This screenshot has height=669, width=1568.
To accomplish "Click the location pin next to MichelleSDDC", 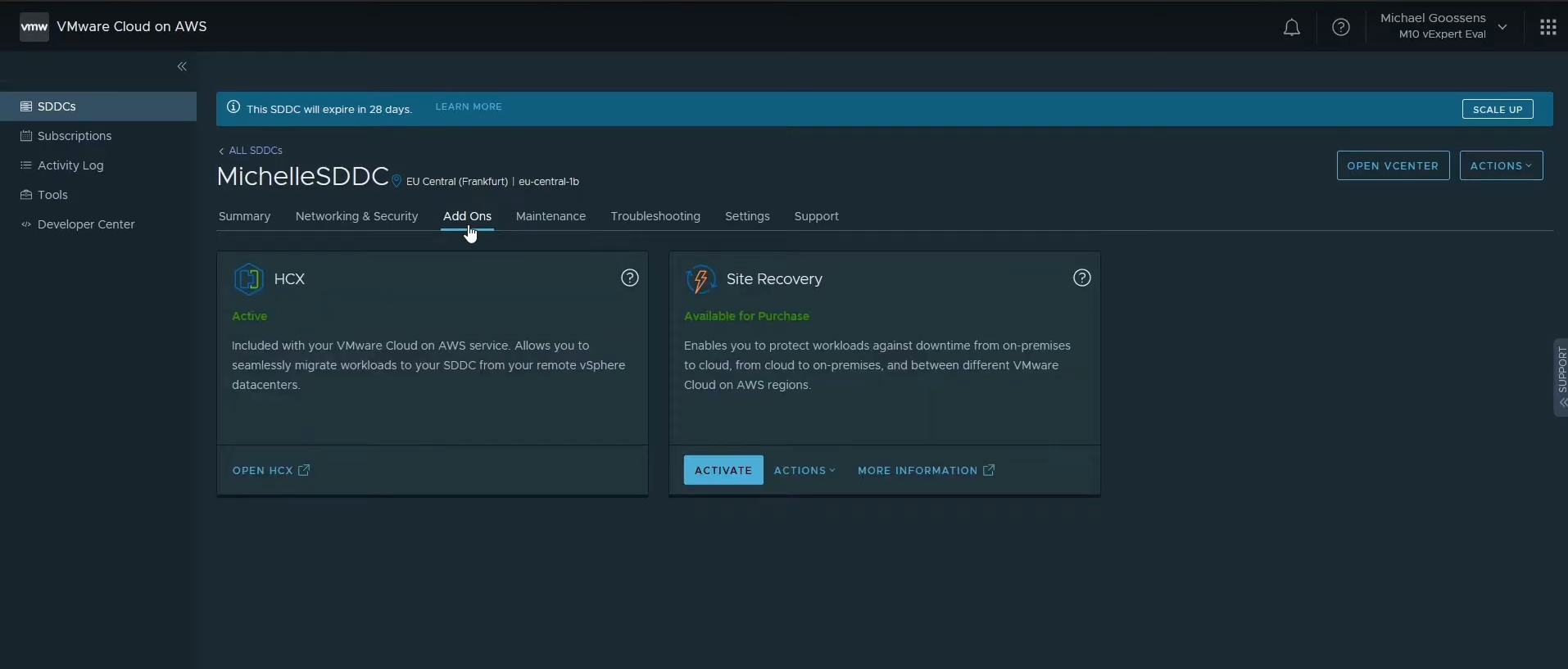I will (x=397, y=181).
